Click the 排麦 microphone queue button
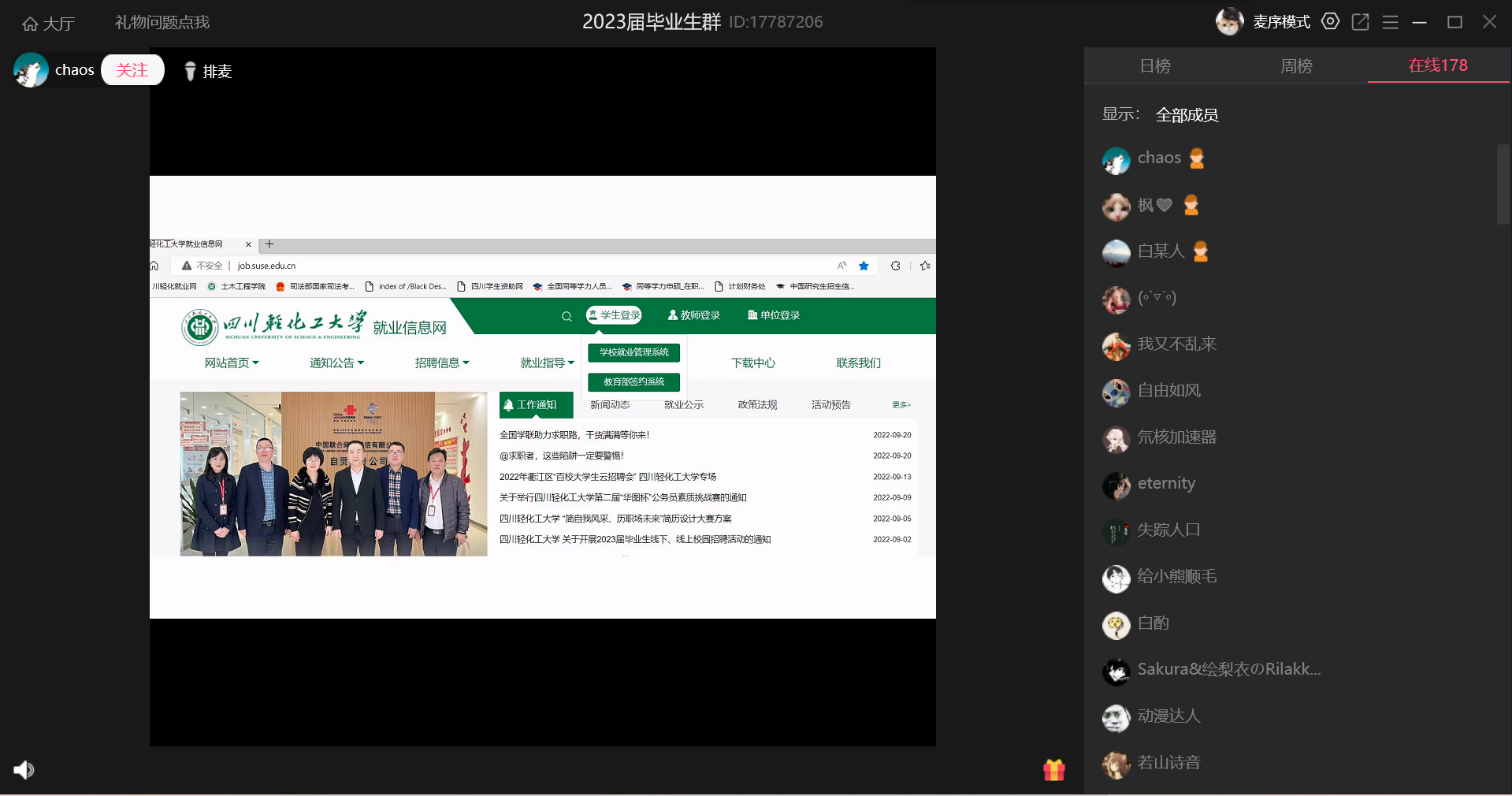 208,71
